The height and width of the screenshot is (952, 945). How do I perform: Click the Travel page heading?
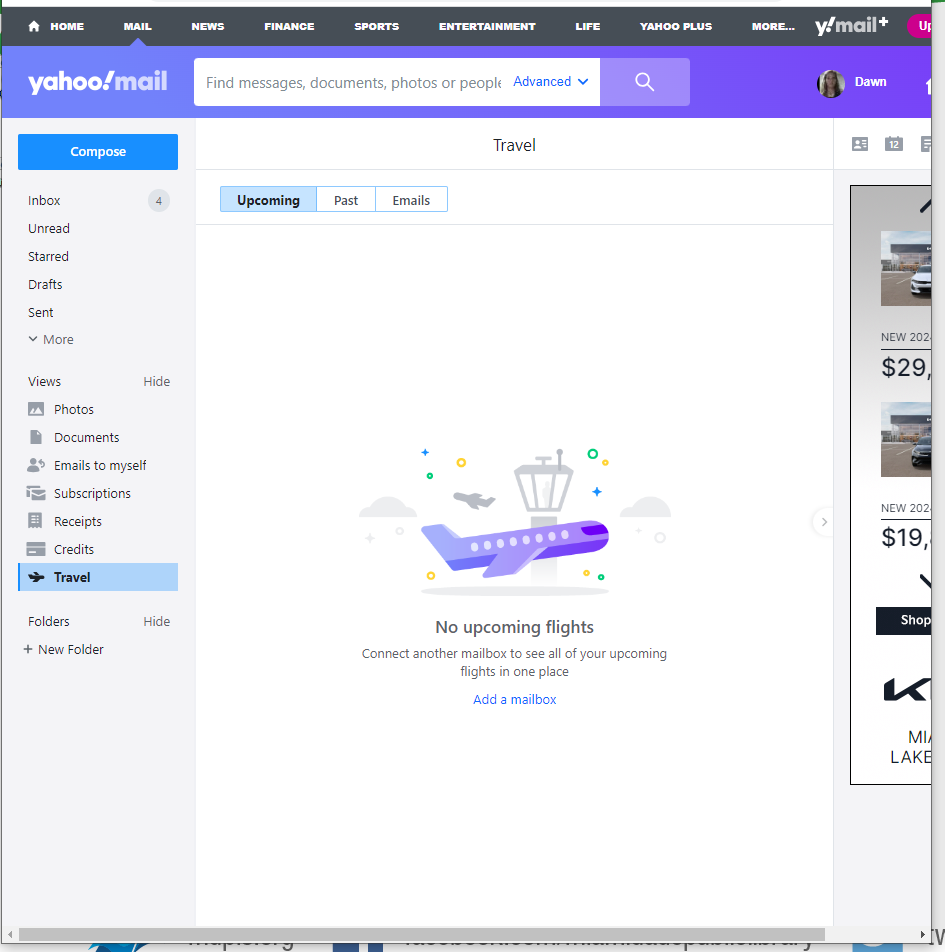pyautogui.click(x=514, y=145)
